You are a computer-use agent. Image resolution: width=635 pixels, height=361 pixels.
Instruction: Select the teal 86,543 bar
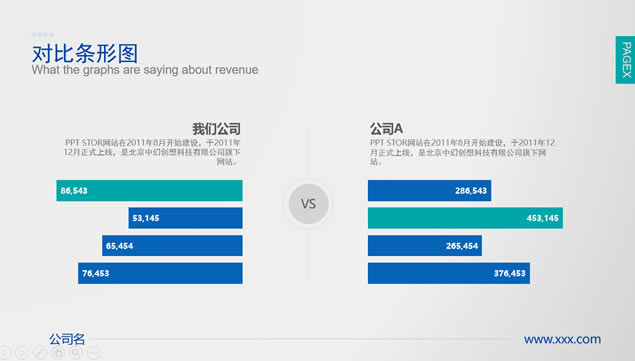coord(149,190)
